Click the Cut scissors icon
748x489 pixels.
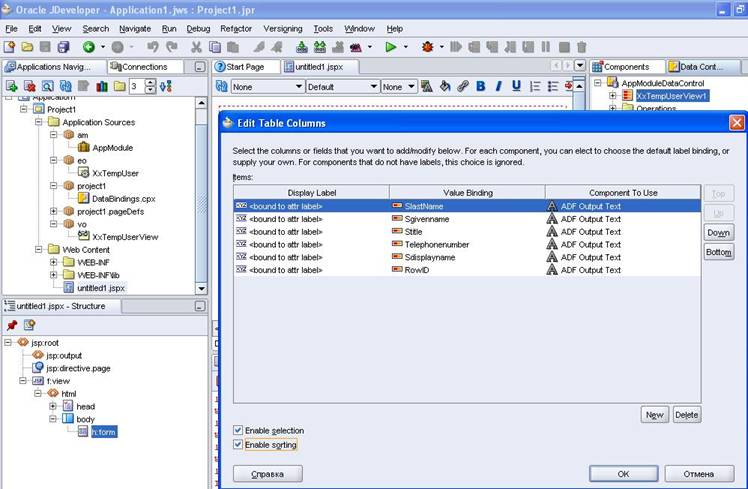[196, 47]
